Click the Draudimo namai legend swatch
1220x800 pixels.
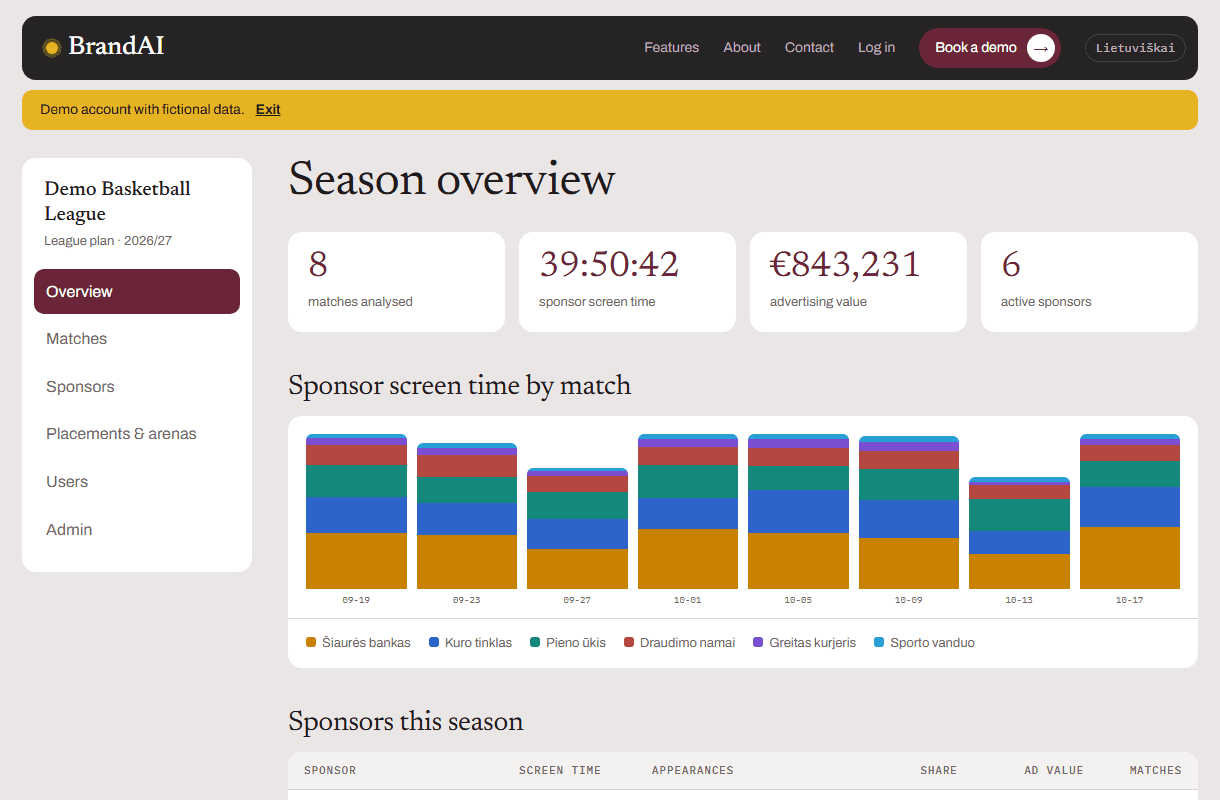629,642
